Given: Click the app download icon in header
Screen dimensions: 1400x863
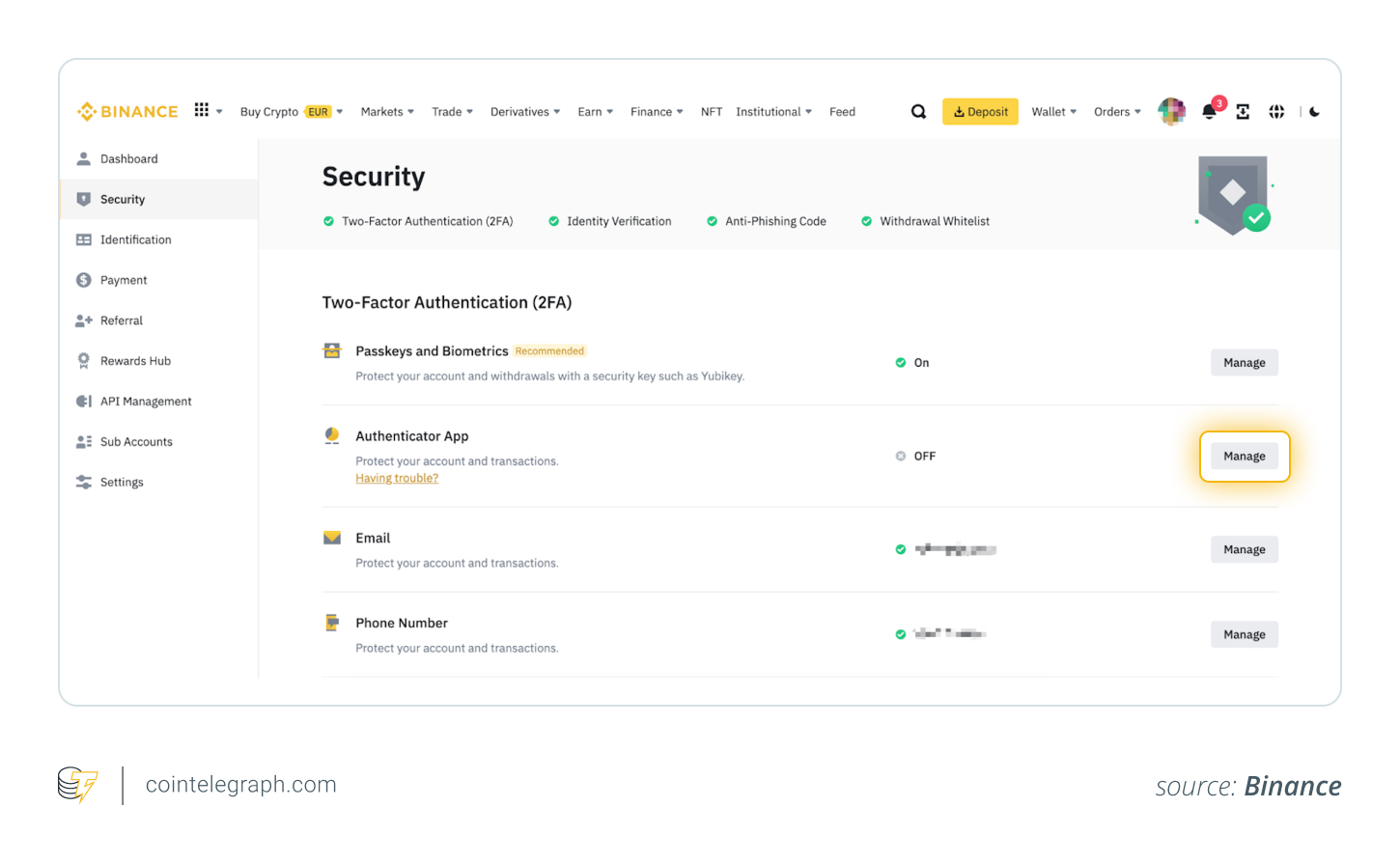Looking at the screenshot, I should coord(1243,112).
